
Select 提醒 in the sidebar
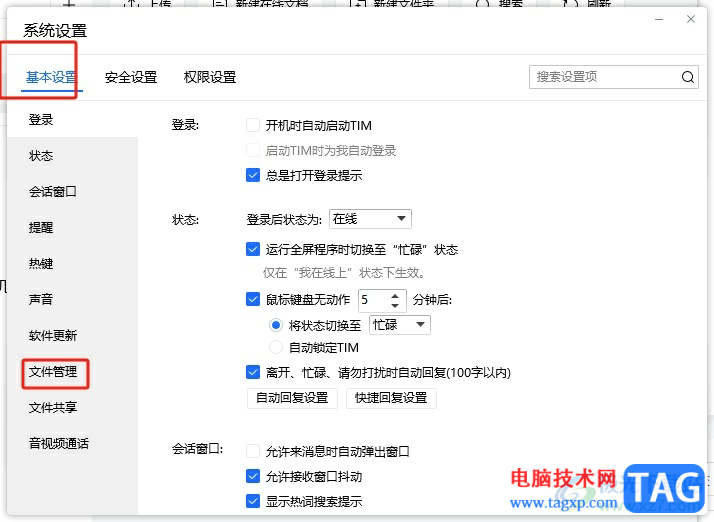pyautogui.click(x=41, y=228)
